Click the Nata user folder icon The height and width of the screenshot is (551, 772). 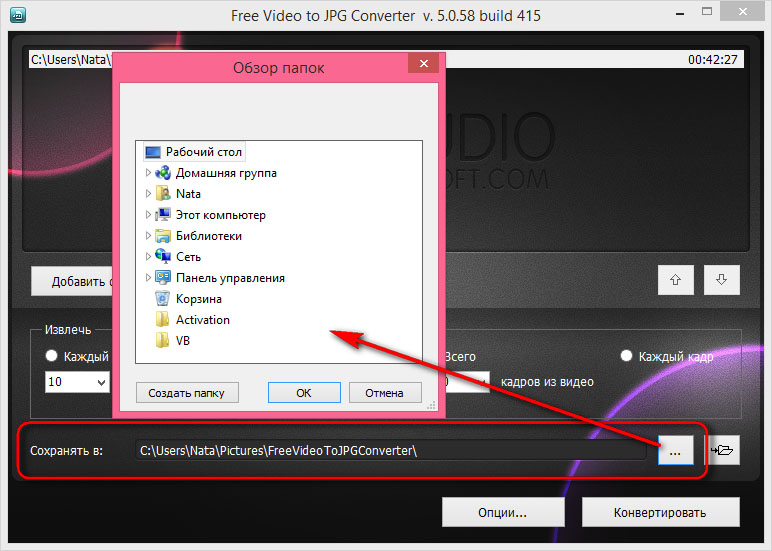point(163,194)
